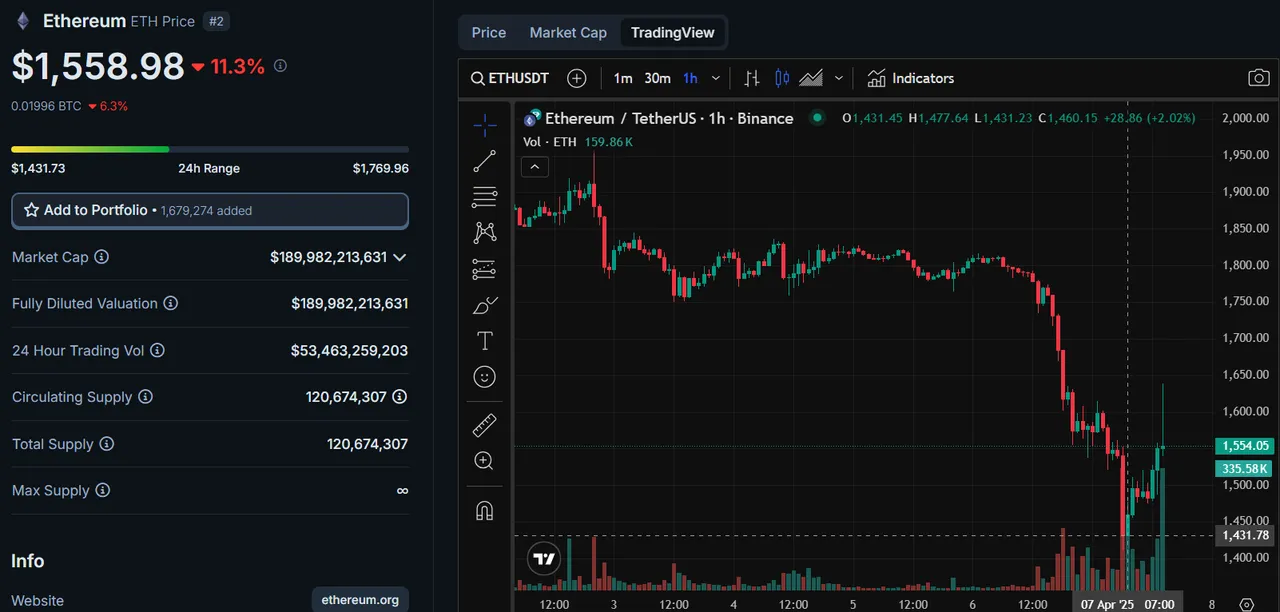Click the 1,554.05 current price label
The image size is (1280, 612).
point(1244,446)
